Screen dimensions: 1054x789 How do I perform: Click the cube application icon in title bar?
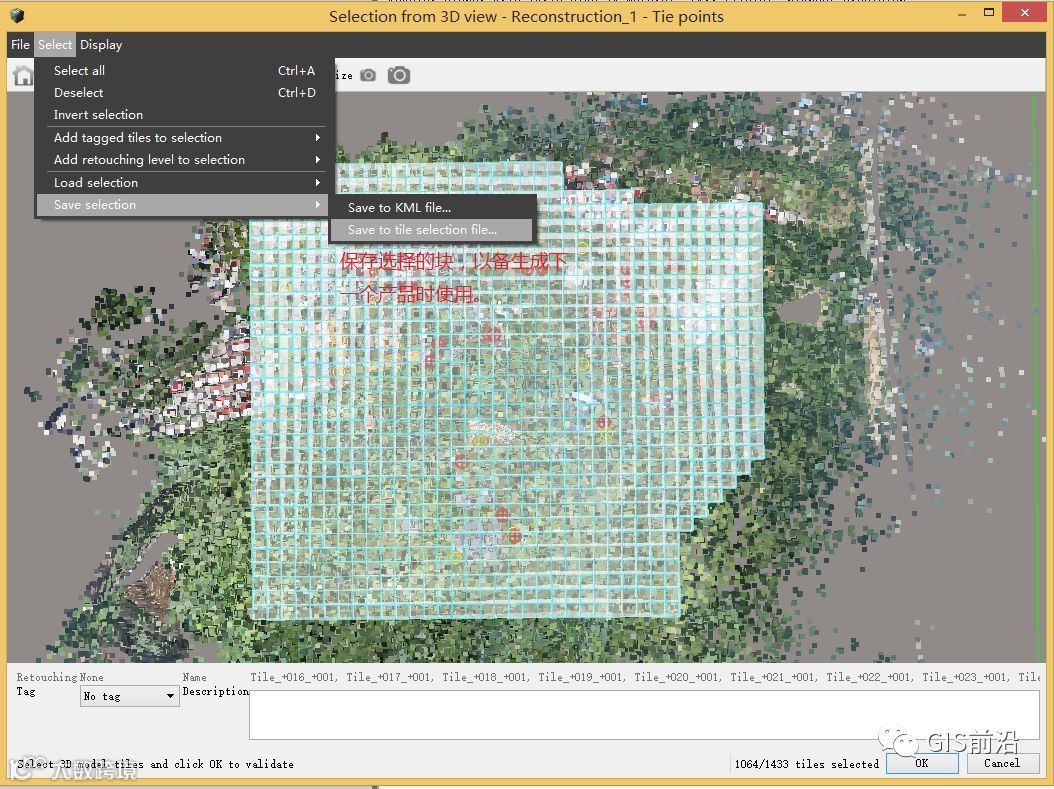[17, 16]
